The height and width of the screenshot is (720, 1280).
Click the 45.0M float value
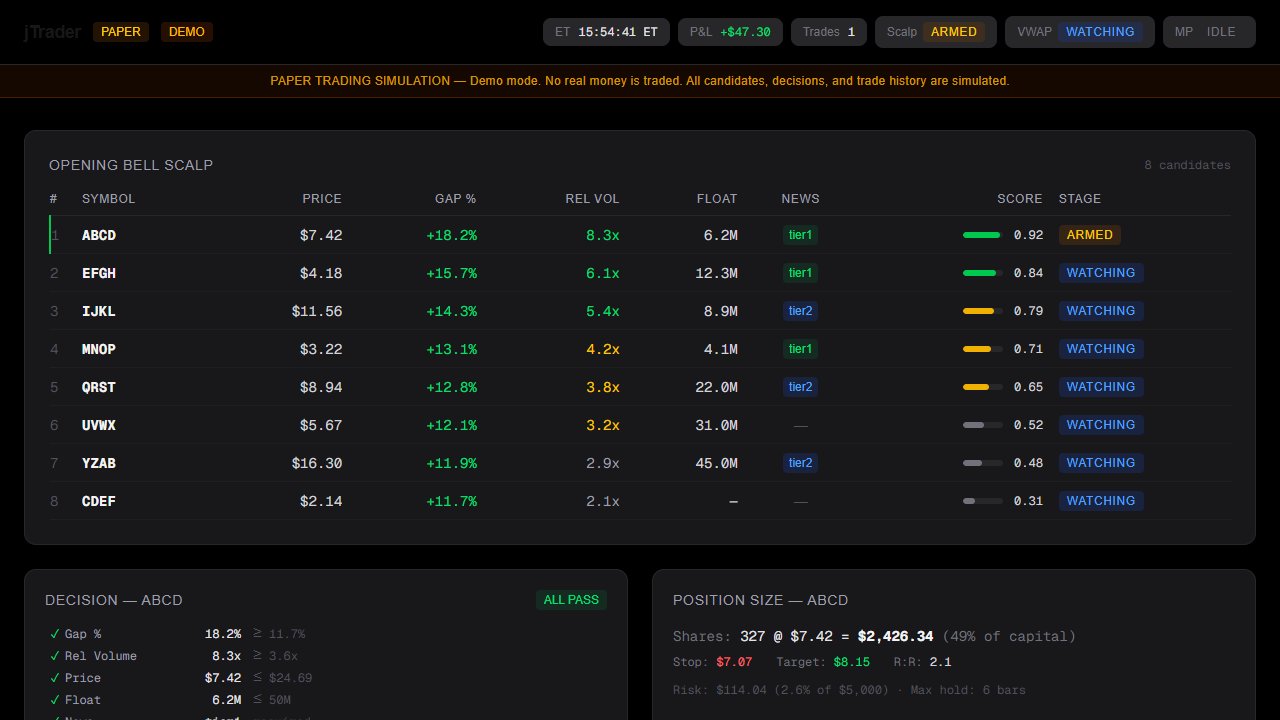click(x=717, y=463)
